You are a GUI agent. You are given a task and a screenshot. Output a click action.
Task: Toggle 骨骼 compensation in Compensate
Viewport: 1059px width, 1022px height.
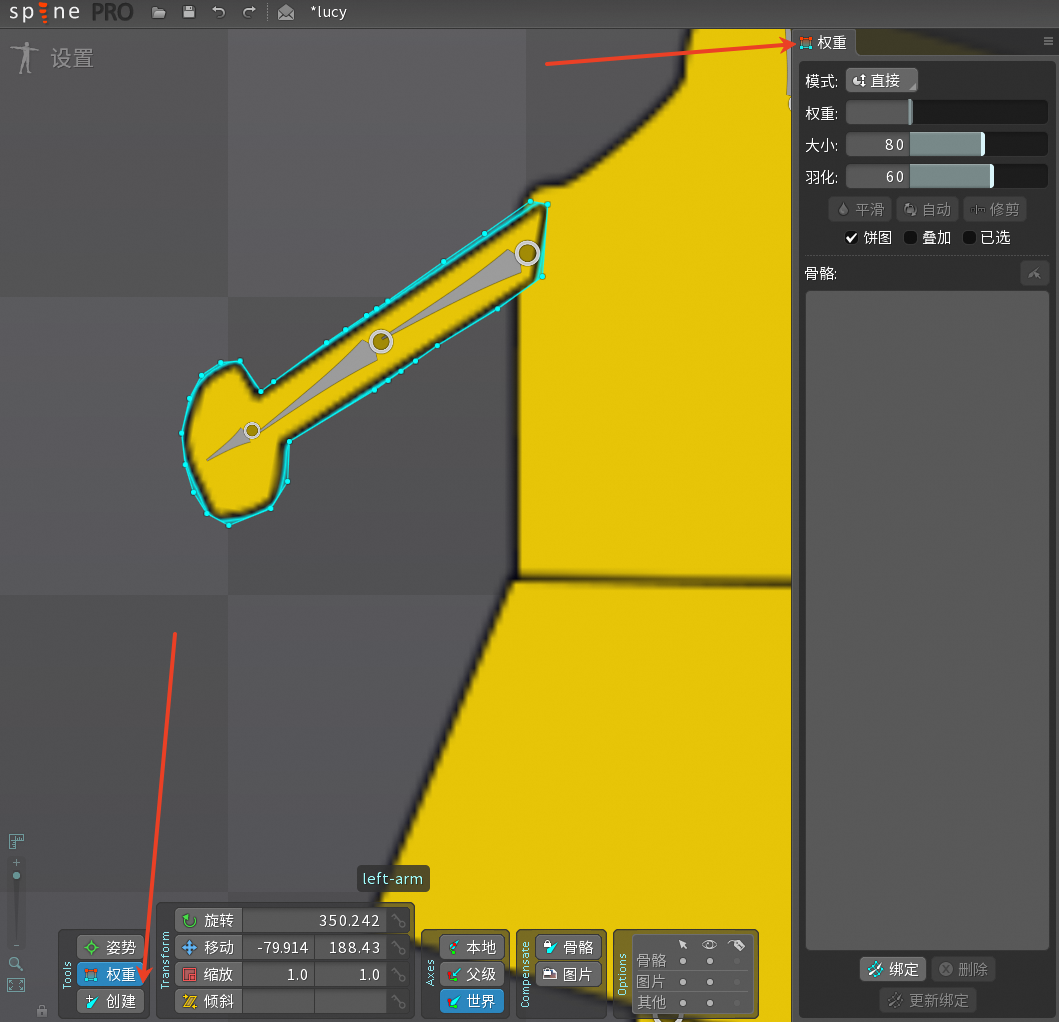[568, 947]
